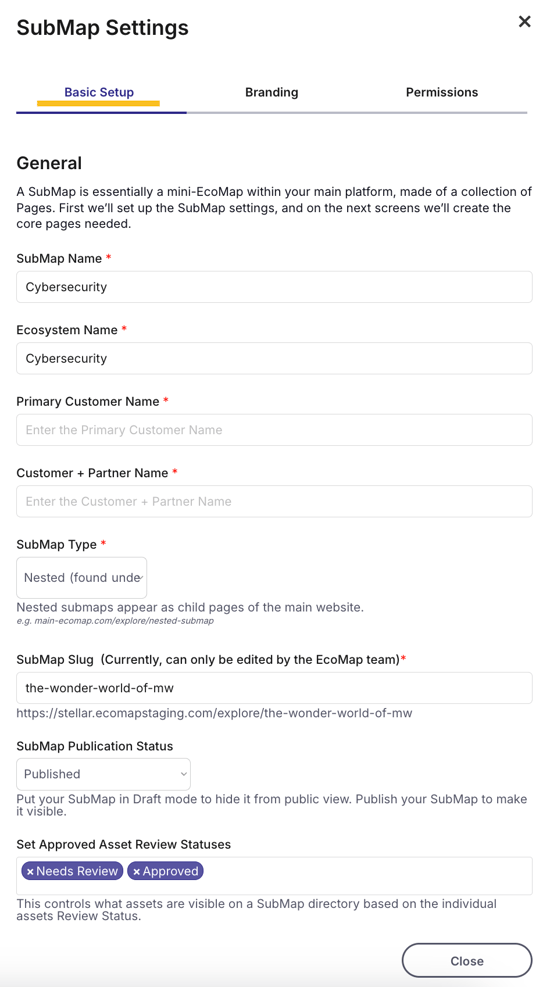Screen dimensions: 550x987
Task: Select the Primary Customer Name input
Action: (x=274, y=430)
